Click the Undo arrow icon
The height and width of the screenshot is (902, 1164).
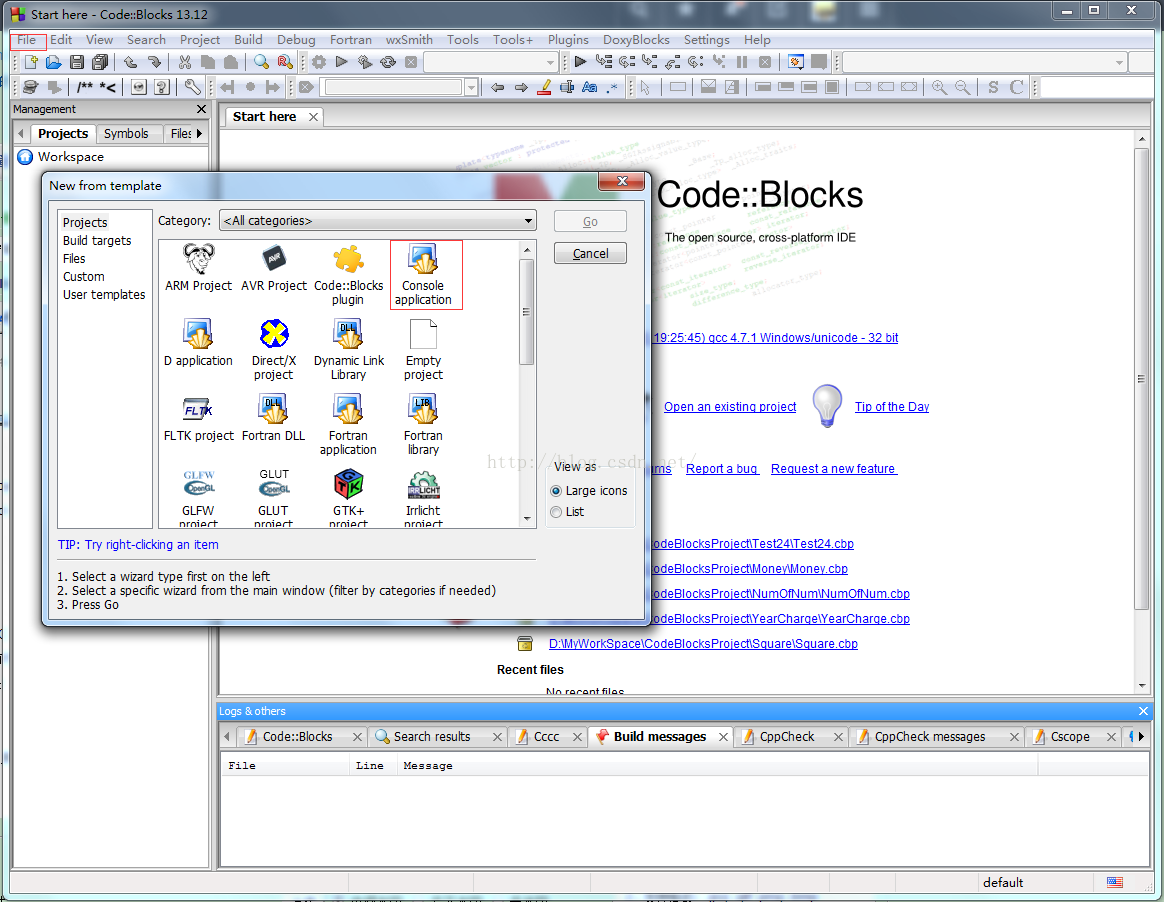[131, 62]
